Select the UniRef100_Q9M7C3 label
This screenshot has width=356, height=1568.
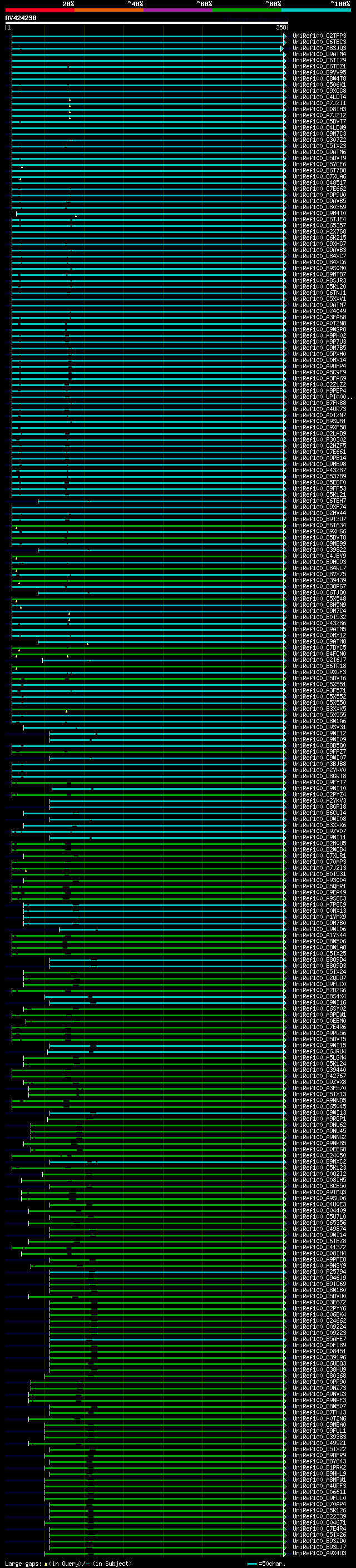319,134
